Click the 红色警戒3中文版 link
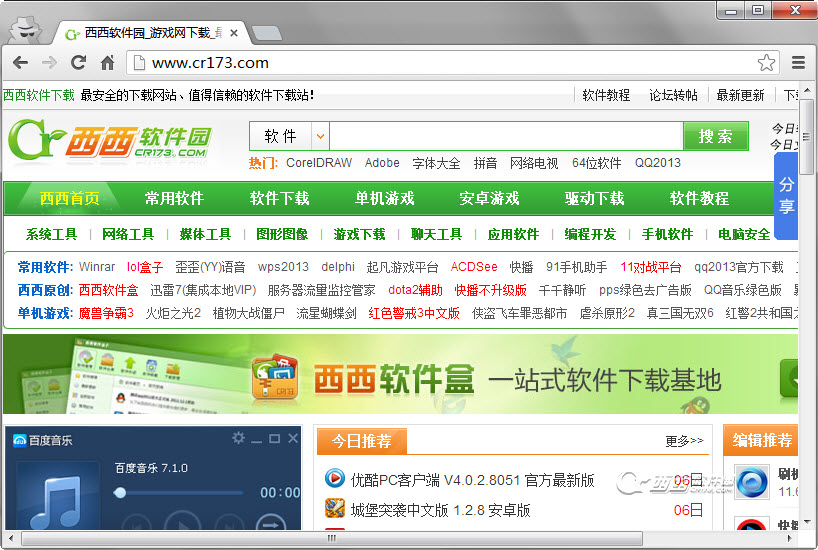The width and height of the screenshot is (818, 550). click(x=414, y=313)
